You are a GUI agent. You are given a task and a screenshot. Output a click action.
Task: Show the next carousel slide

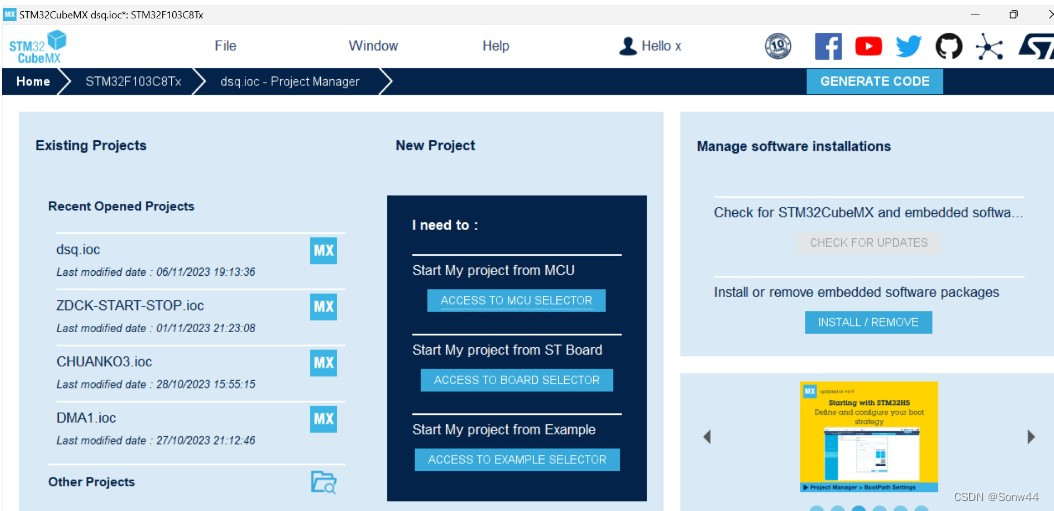tap(1031, 437)
